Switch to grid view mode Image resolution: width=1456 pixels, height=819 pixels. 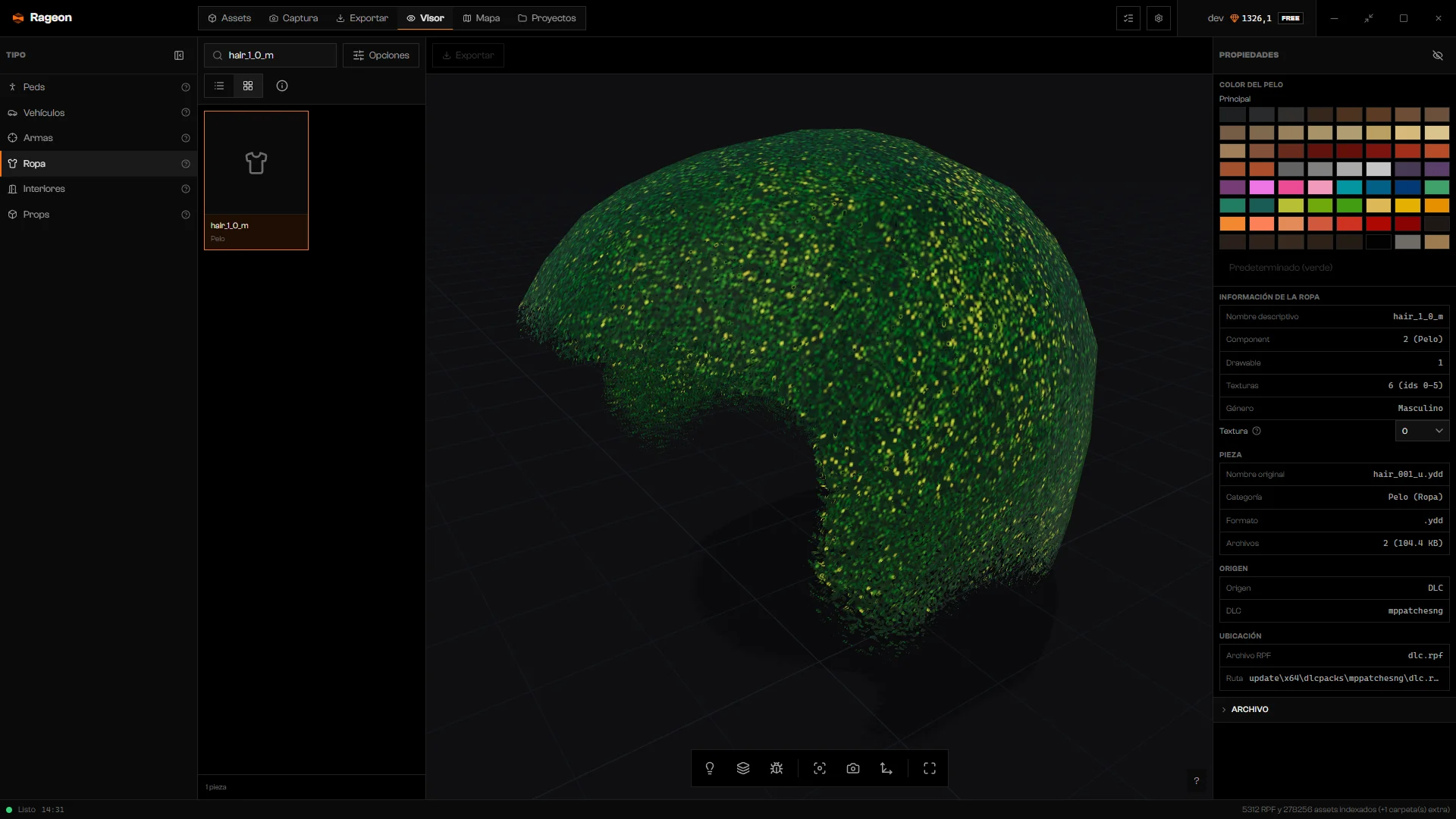pyautogui.click(x=248, y=86)
